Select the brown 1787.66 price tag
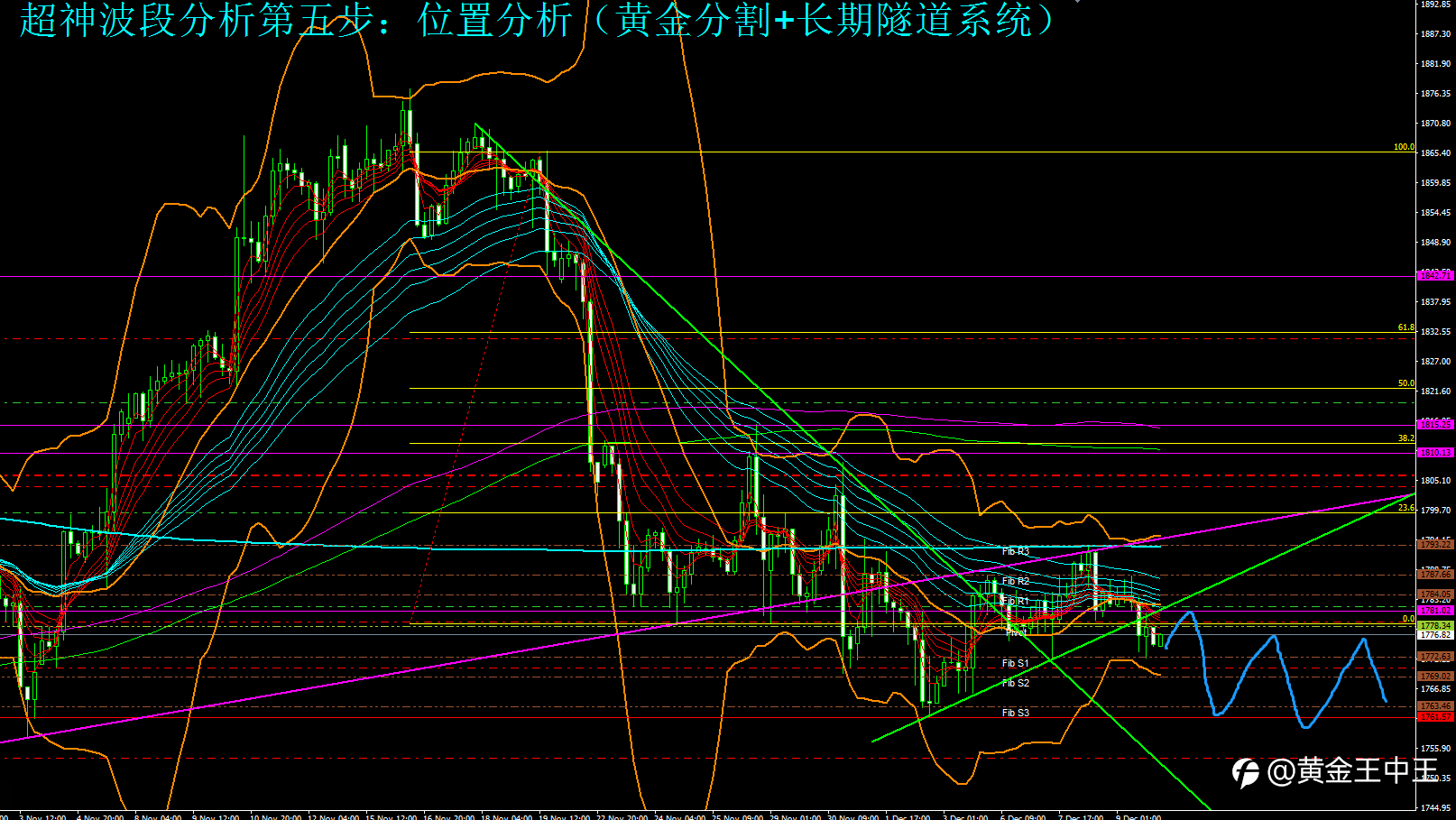 [x=1435, y=575]
